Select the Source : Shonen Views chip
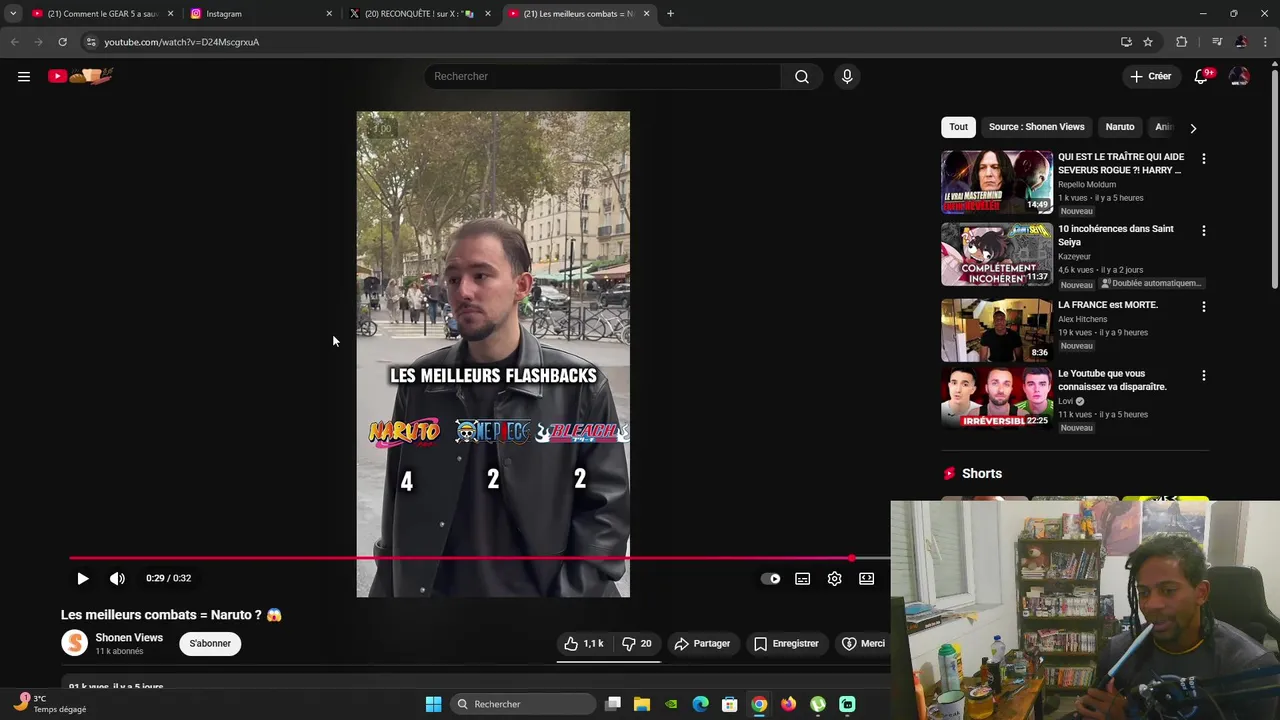 [1036, 127]
